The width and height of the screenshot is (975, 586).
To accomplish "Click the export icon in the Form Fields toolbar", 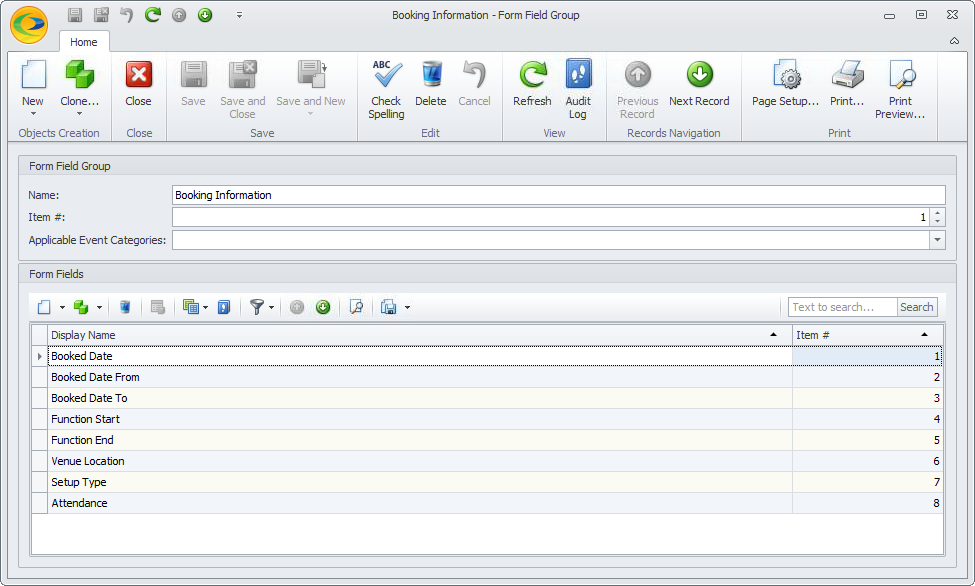I will [389, 307].
